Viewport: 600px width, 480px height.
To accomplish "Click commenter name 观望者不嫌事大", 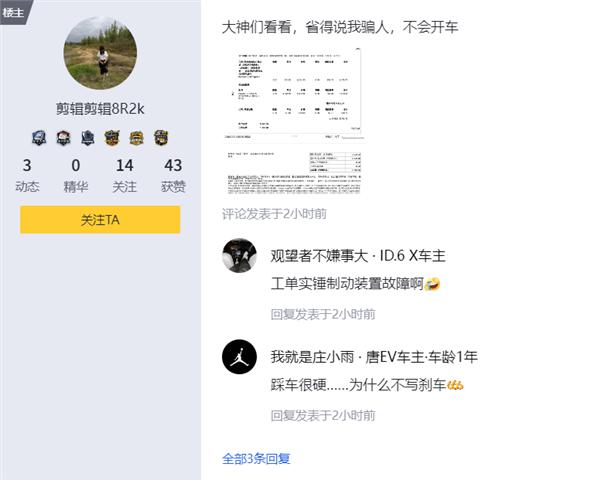I will [319, 256].
